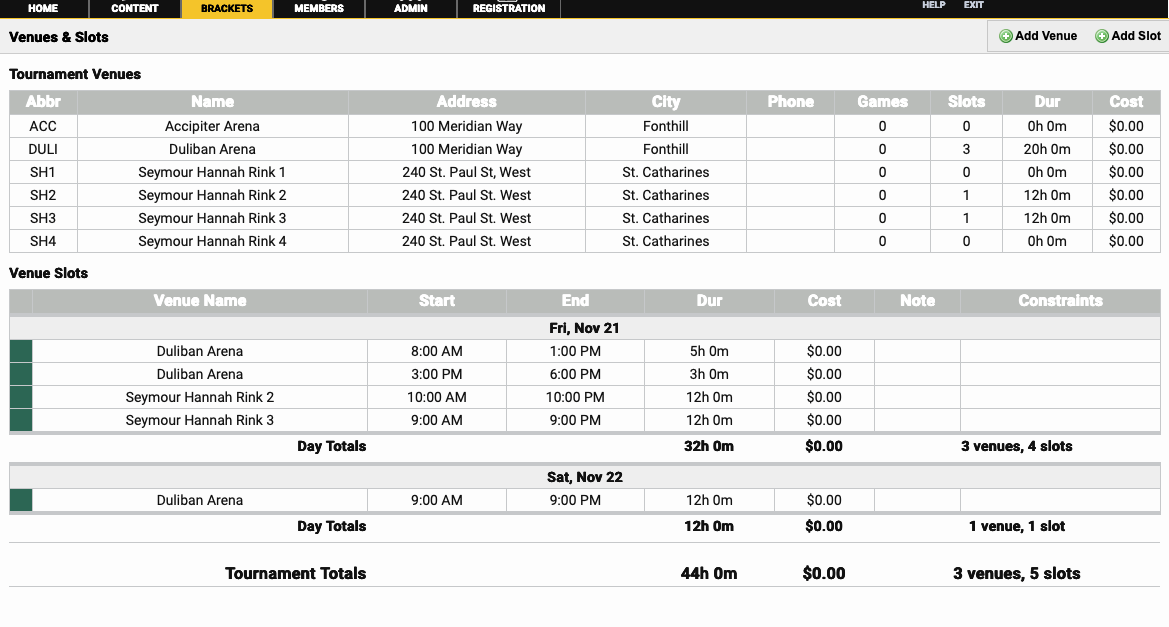
Task: Select Seymour Hannah Rink 1 venue name
Action: tap(212, 172)
